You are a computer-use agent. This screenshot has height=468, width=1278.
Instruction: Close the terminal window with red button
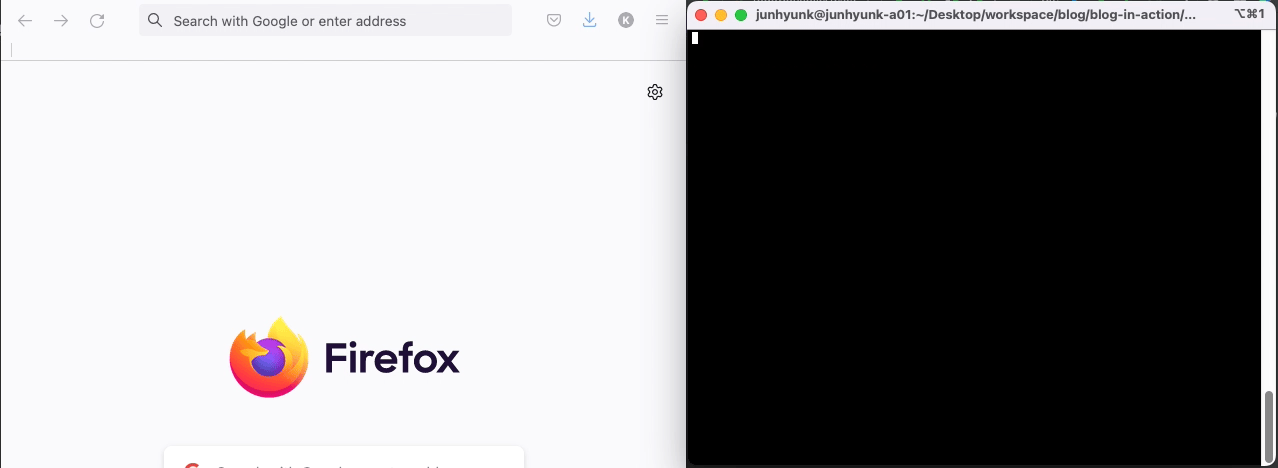coord(701,15)
